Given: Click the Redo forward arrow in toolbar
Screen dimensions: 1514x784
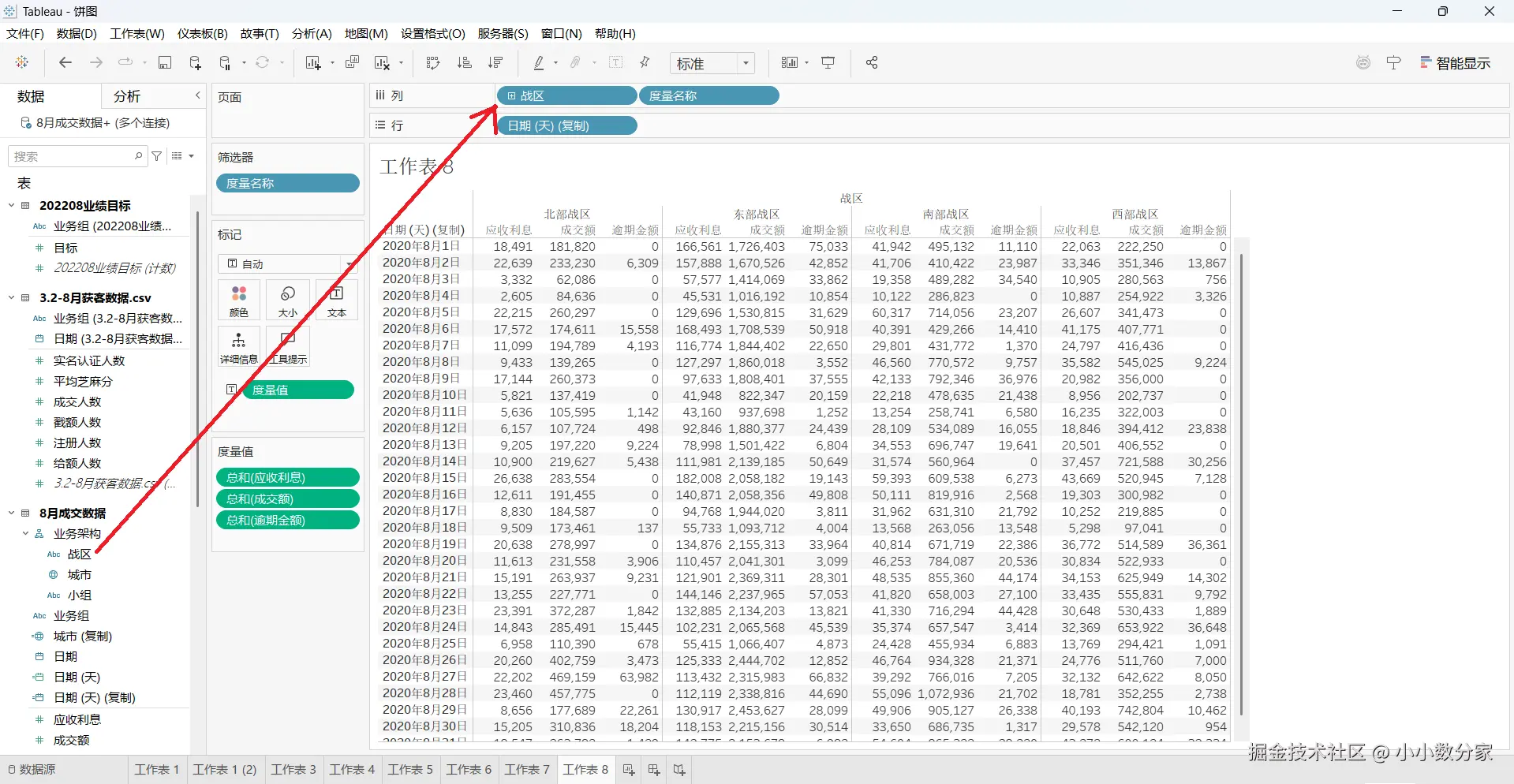Looking at the screenshot, I should (x=96, y=62).
